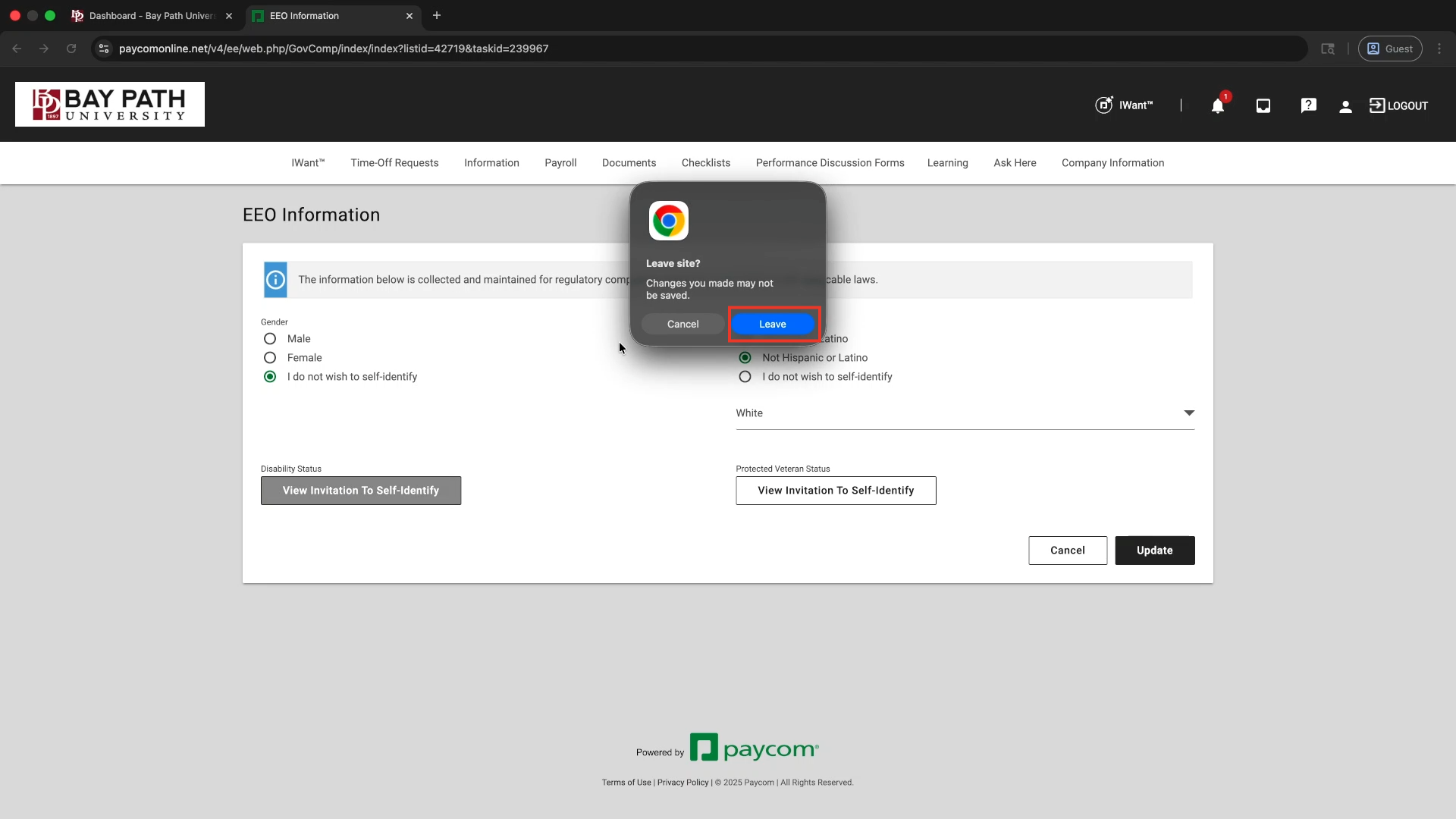Open Chrome three-dot options menu
This screenshot has height=819, width=1456.
pyautogui.click(x=1439, y=49)
